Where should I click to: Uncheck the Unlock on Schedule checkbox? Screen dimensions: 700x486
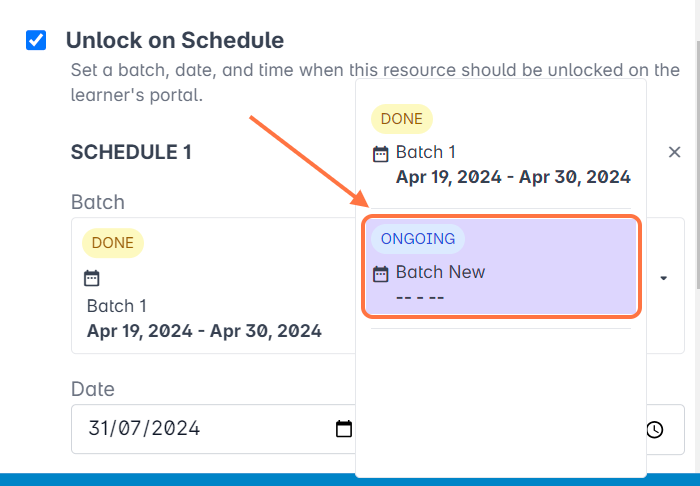[36, 41]
